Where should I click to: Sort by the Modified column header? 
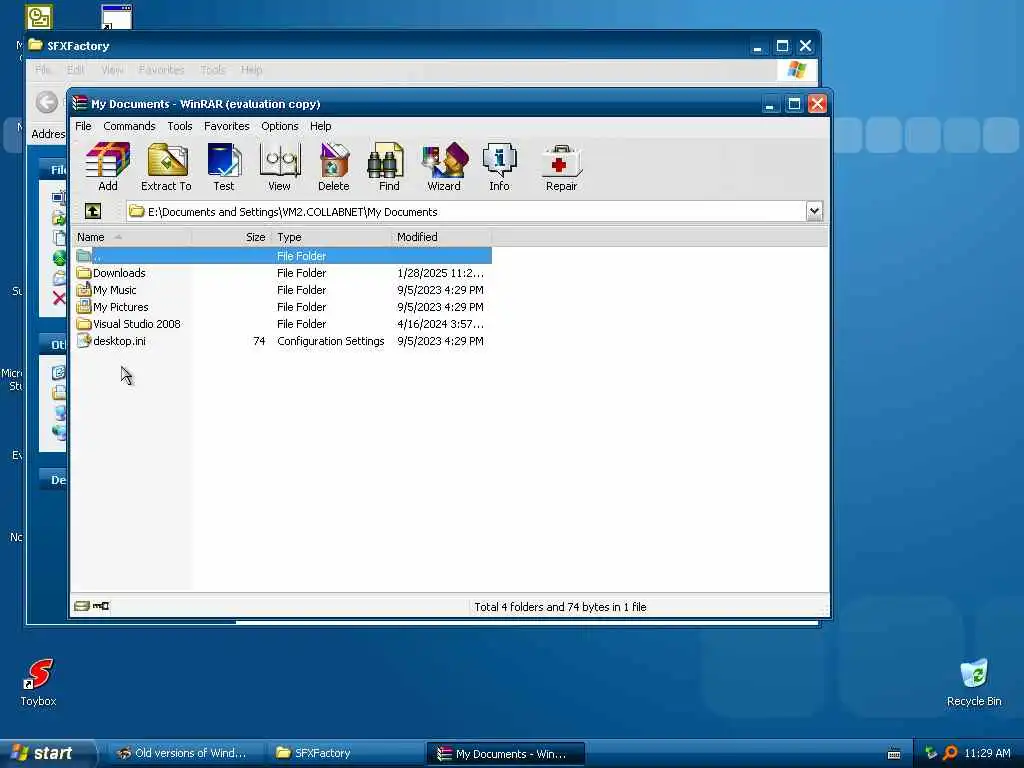coord(441,237)
